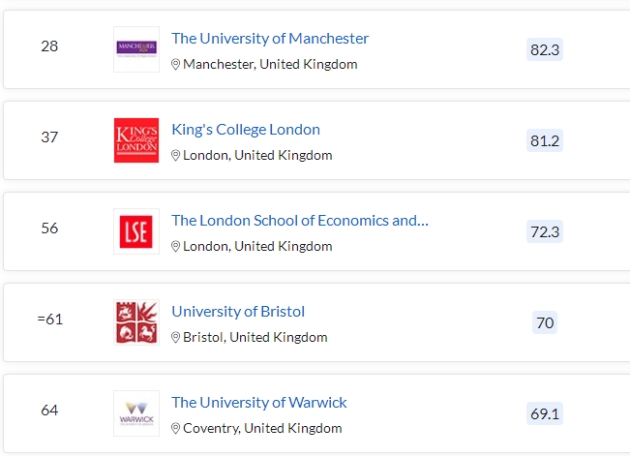Open King's College London link
This screenshot has height=456, width=630.
(246, 129)
